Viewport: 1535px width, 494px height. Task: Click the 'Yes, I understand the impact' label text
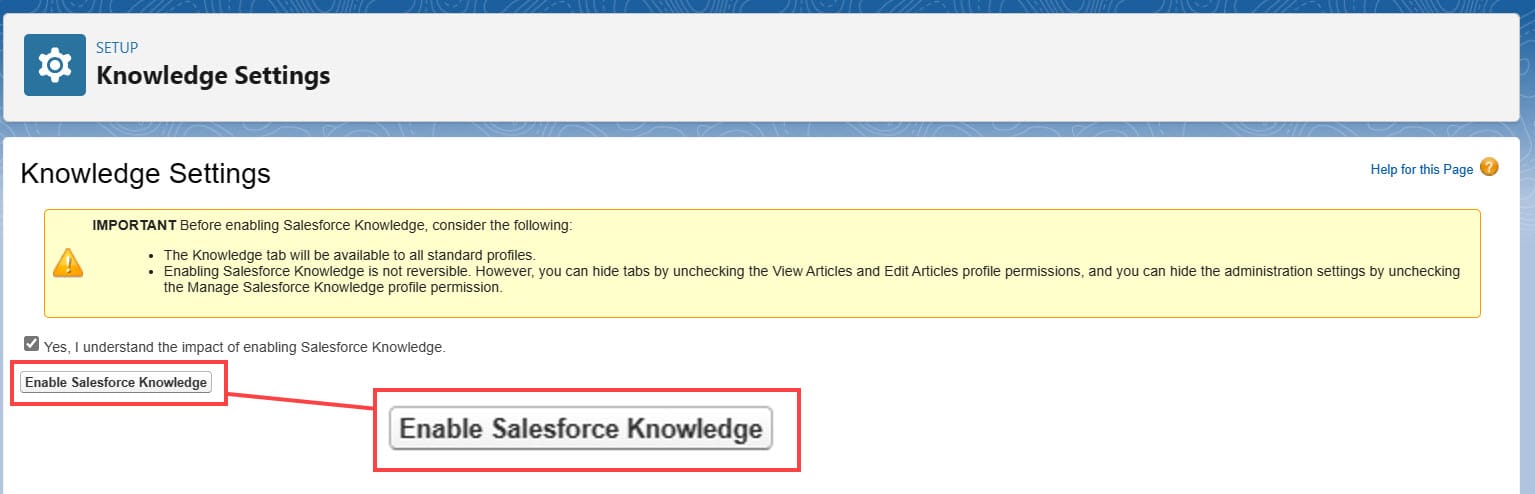pos(244,347)
